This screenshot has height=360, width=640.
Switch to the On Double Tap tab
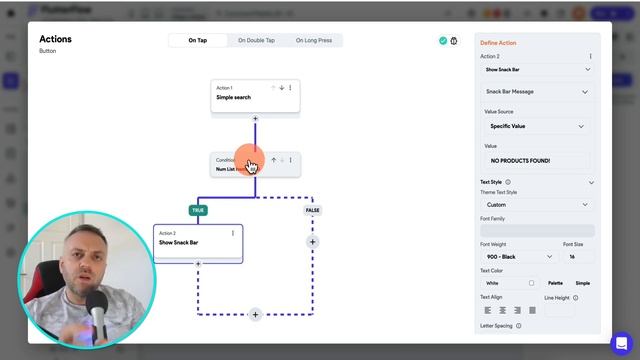[x=256, y=40]
